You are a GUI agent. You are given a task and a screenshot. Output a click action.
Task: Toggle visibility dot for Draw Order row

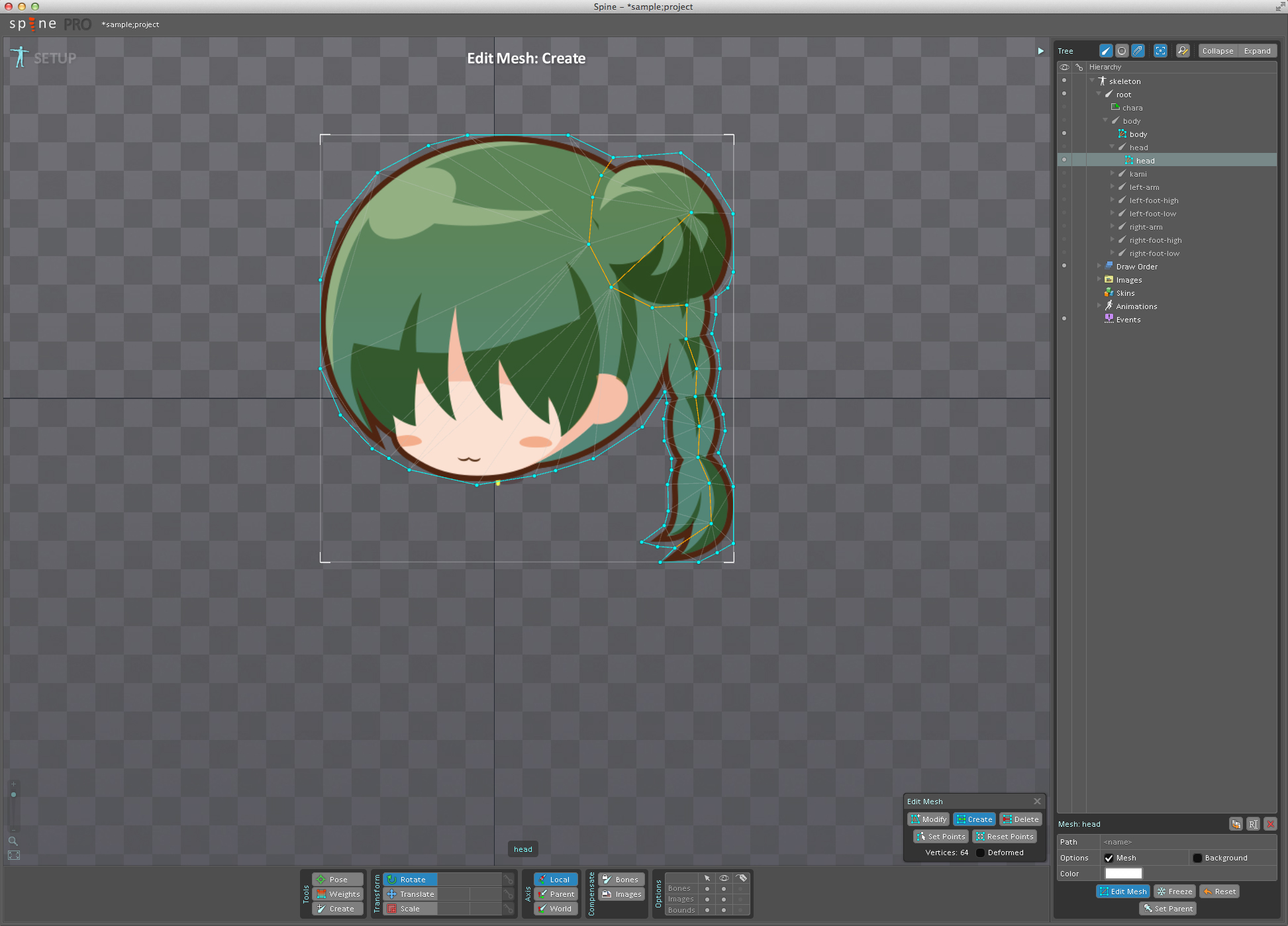1064,266
